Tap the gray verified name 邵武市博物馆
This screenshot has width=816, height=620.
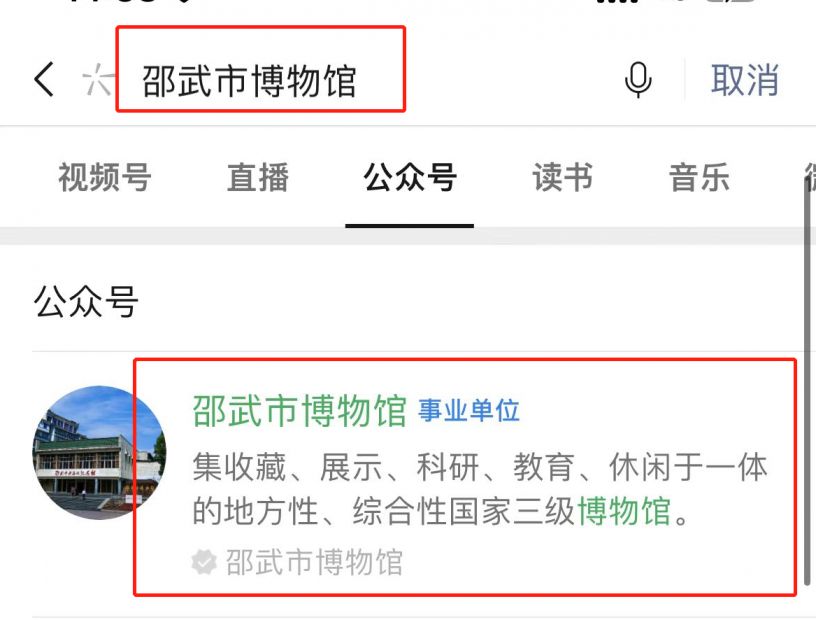[x=314, y=562]
